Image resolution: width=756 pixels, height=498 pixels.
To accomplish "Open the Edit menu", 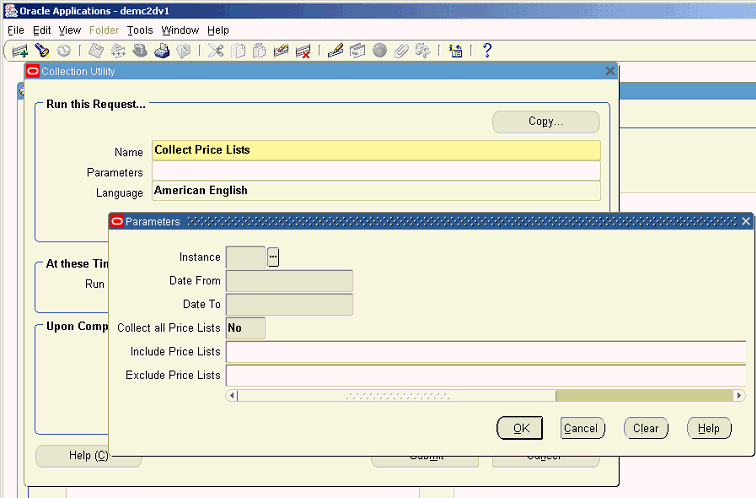I will click(42, 30).
